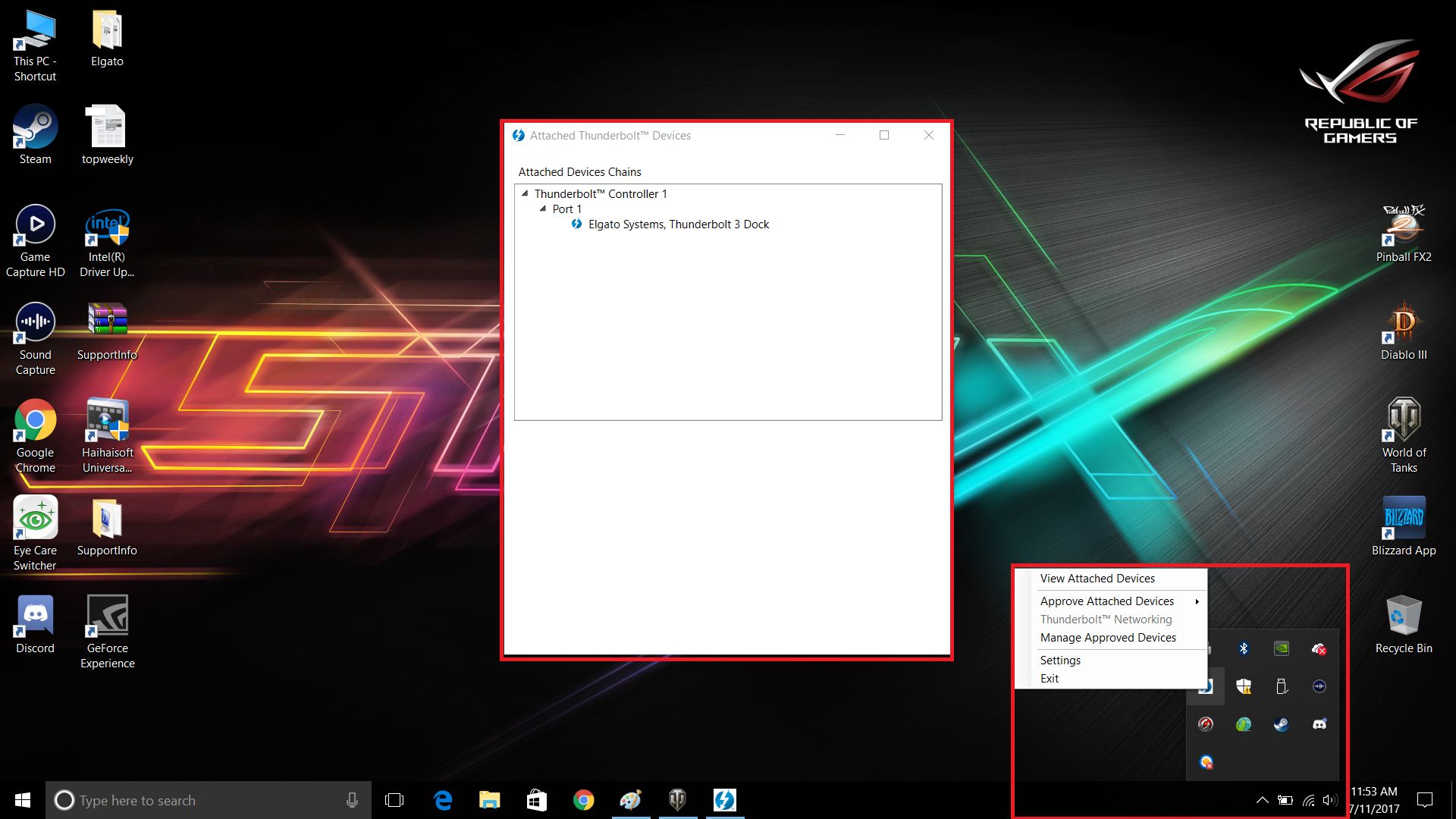Click World of Tanks taskbar icon
Viewport: 1456px width, 819px height.
click(678, 800)
